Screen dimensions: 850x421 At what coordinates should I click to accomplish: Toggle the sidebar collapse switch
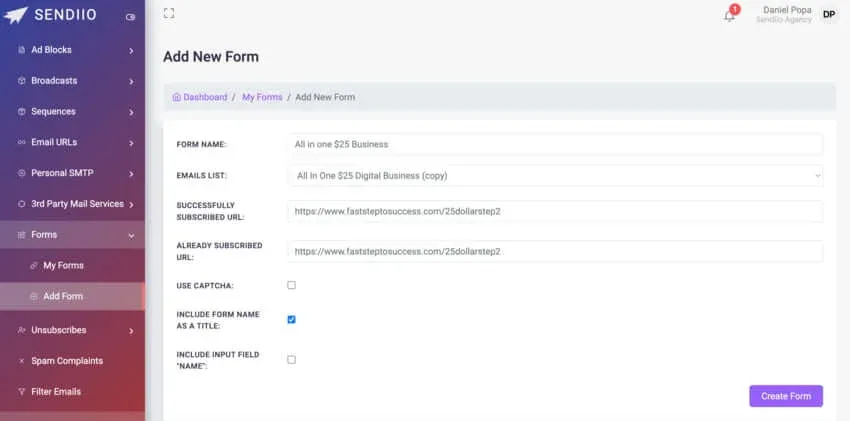pyautogui.click(x=130, y=17)
